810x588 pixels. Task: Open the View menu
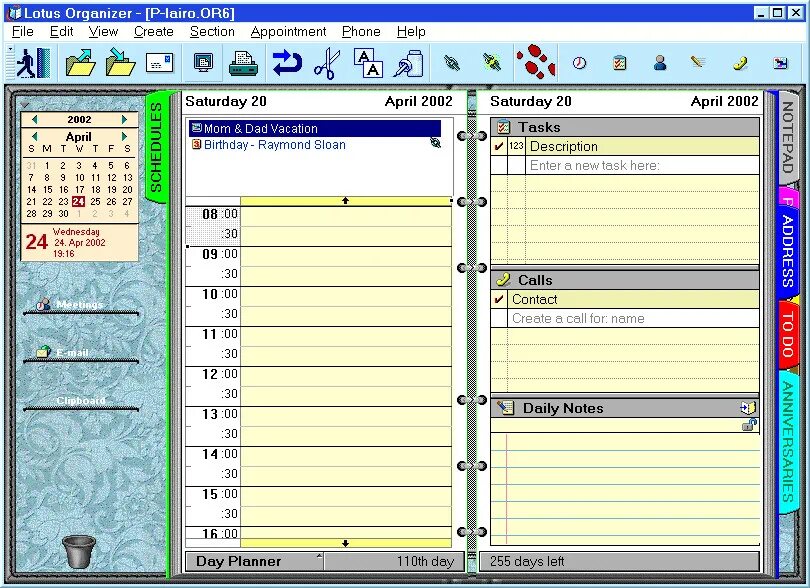tap(103, 32)
